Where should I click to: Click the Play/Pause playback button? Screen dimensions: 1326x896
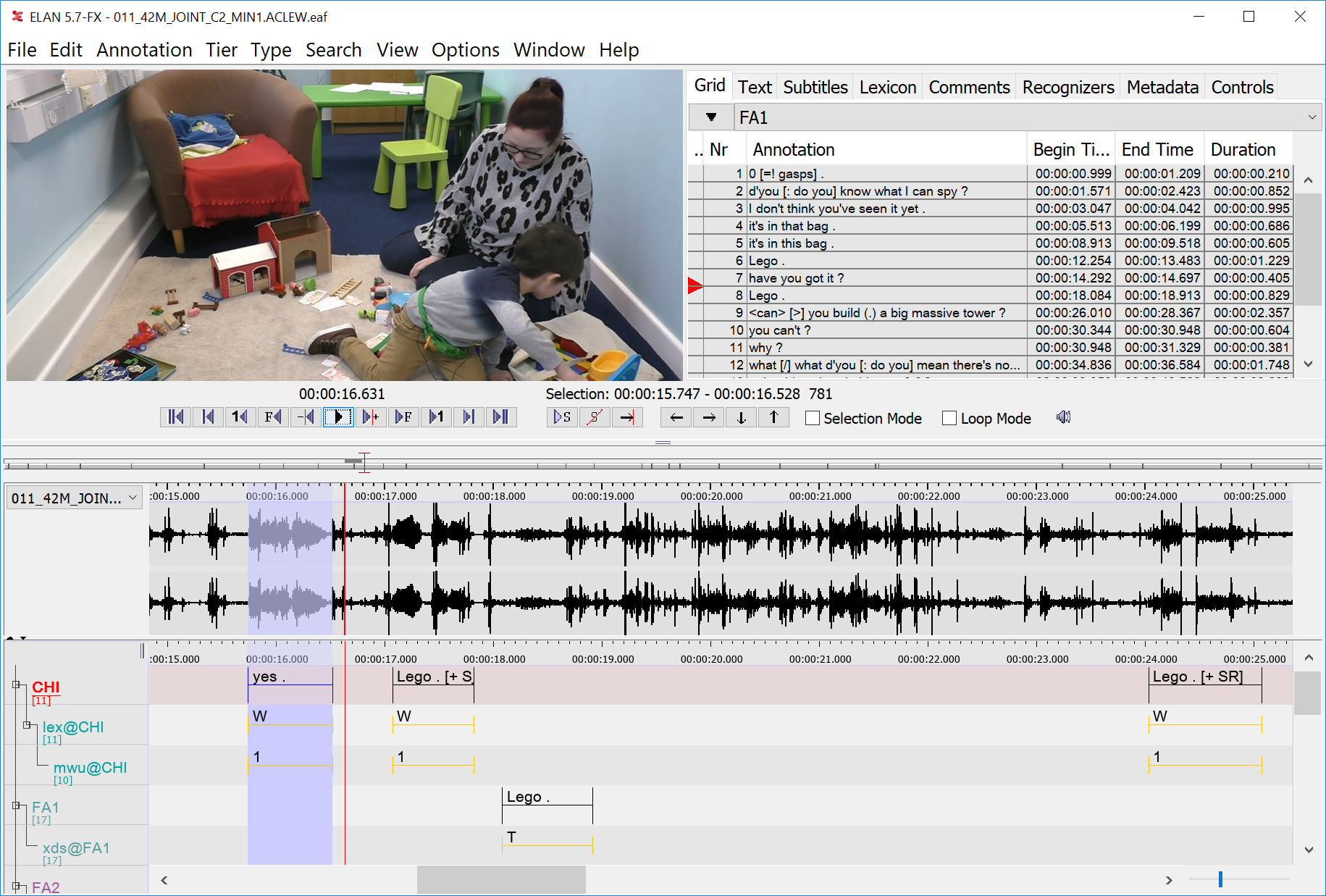coord(337,417)
